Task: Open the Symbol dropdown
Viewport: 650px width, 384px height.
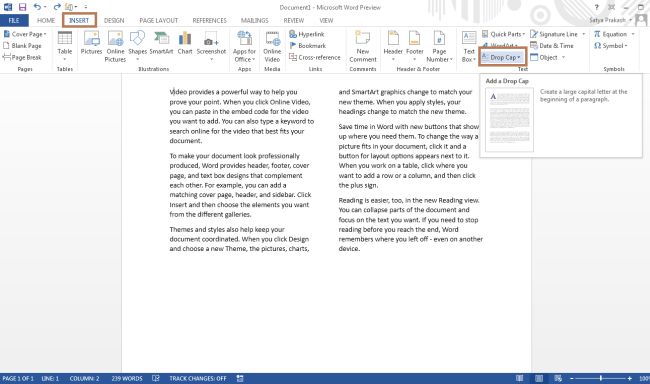Action: point(611,46)
